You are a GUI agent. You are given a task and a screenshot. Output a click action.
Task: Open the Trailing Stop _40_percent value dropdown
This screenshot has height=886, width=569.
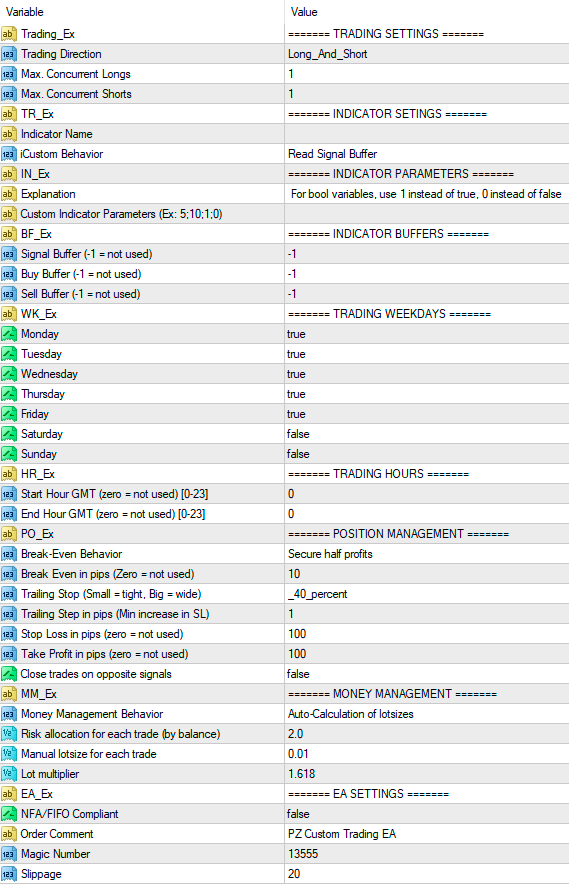[x=427, y=594]
